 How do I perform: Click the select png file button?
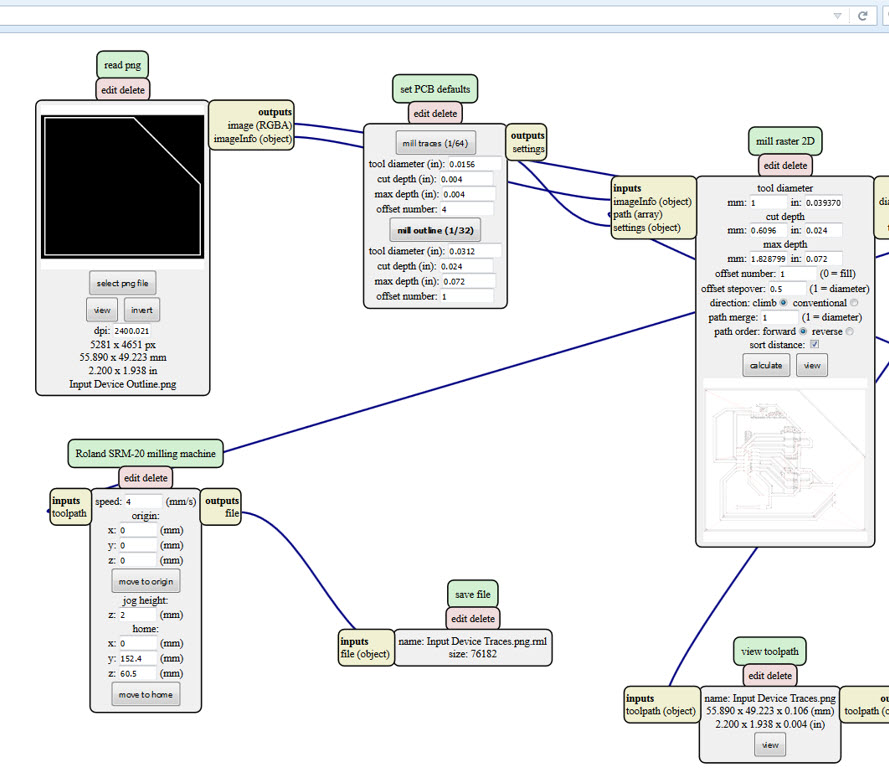[x=122, y=283]
